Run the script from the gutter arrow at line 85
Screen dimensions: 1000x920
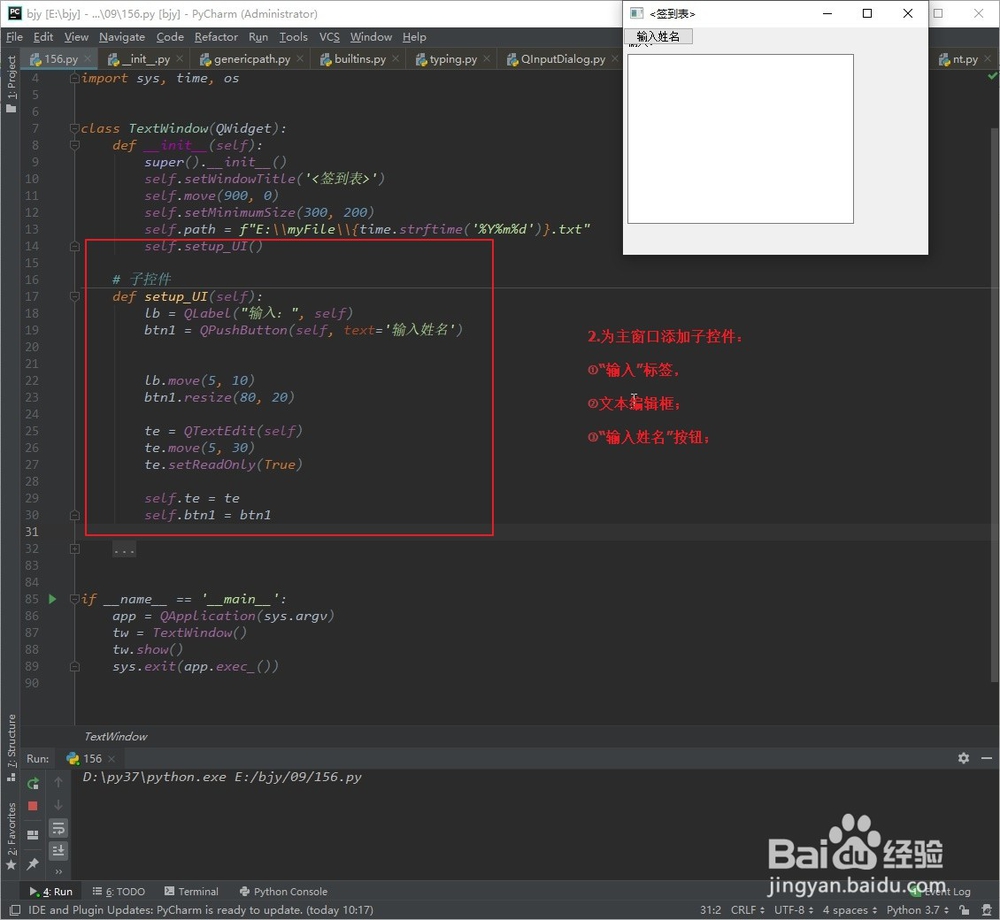tap(52, 598)
